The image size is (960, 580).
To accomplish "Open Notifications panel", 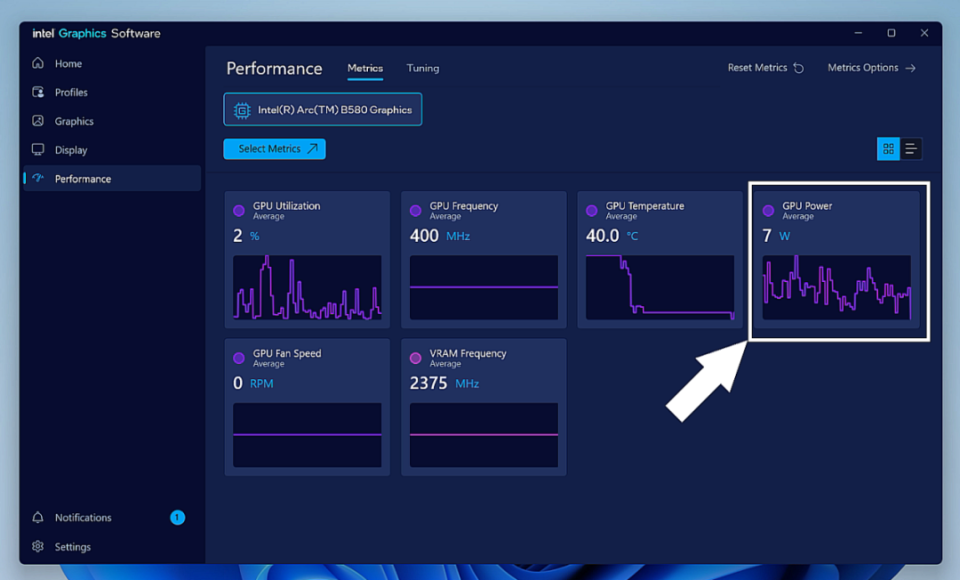I will [112, 518].
